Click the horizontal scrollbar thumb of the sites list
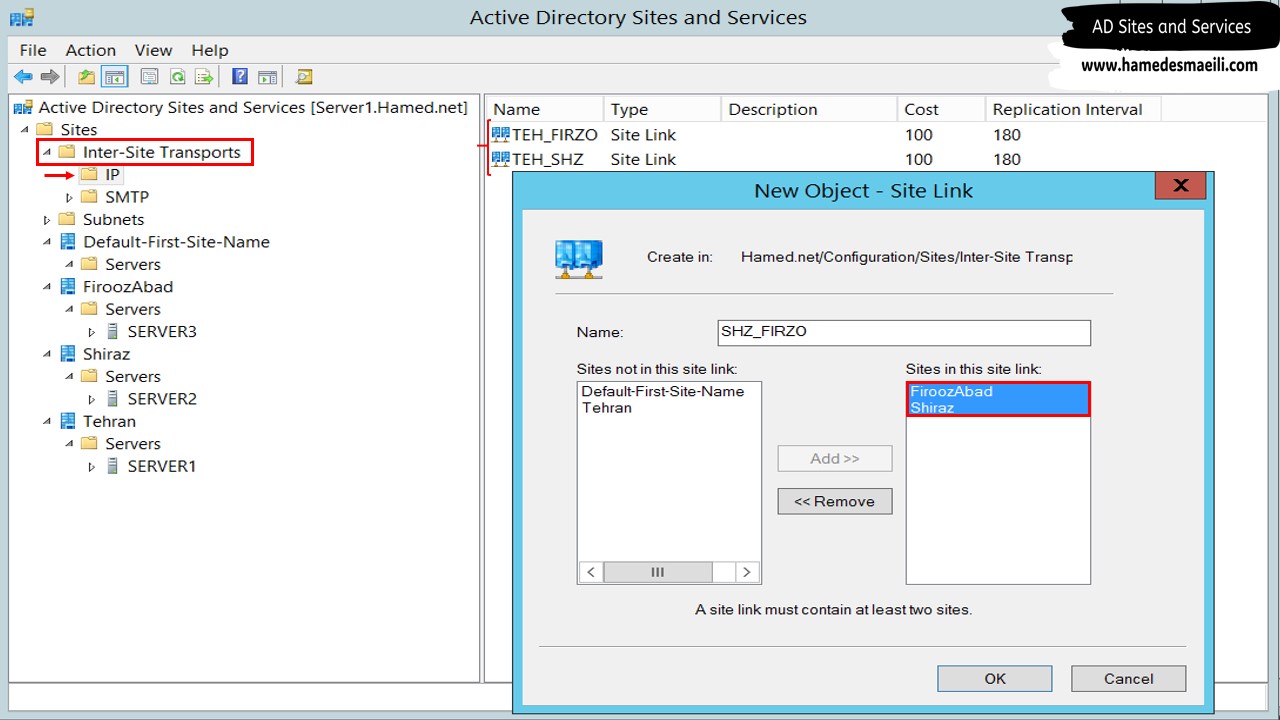 pyautogui.click(x=658, y=572)
